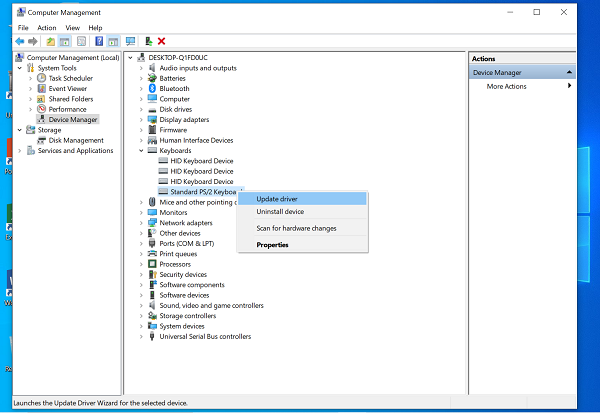
Task: Expand the Display adapters category
Action: [x=142, y=120]
